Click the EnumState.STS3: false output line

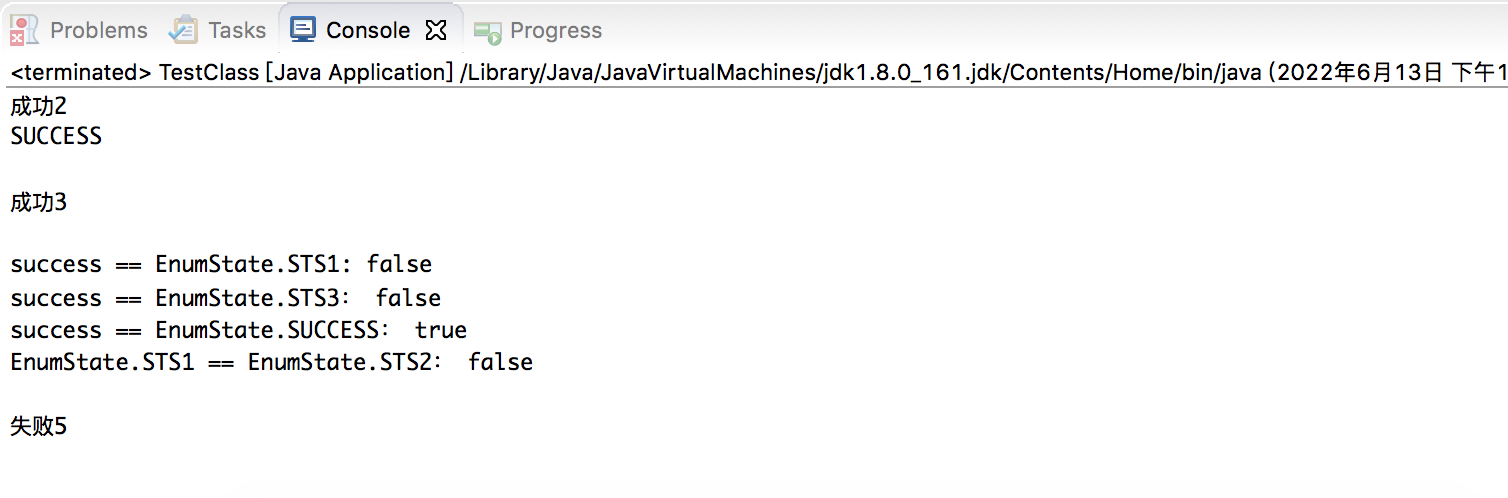[225, 298]
